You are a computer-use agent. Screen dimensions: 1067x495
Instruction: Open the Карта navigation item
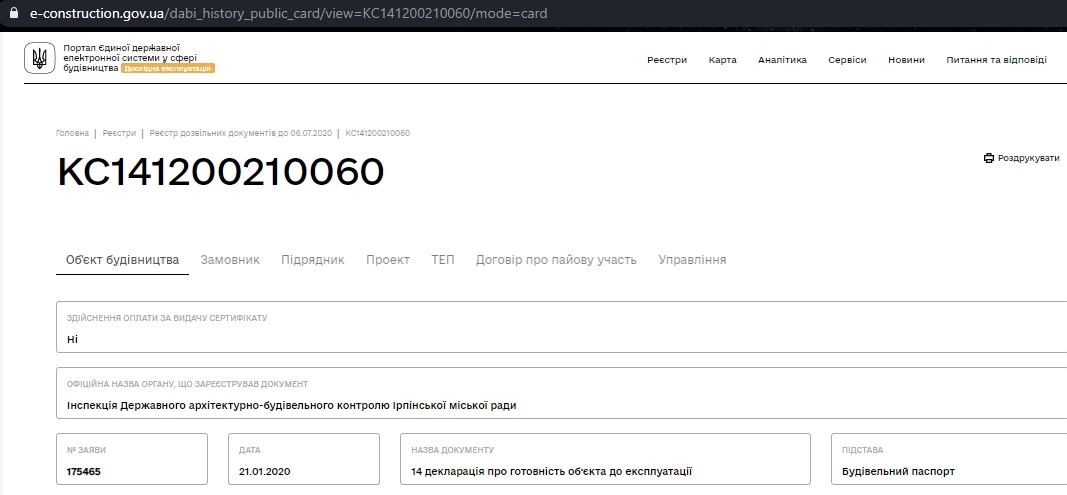pyautogui.click(x=722, y=60)
